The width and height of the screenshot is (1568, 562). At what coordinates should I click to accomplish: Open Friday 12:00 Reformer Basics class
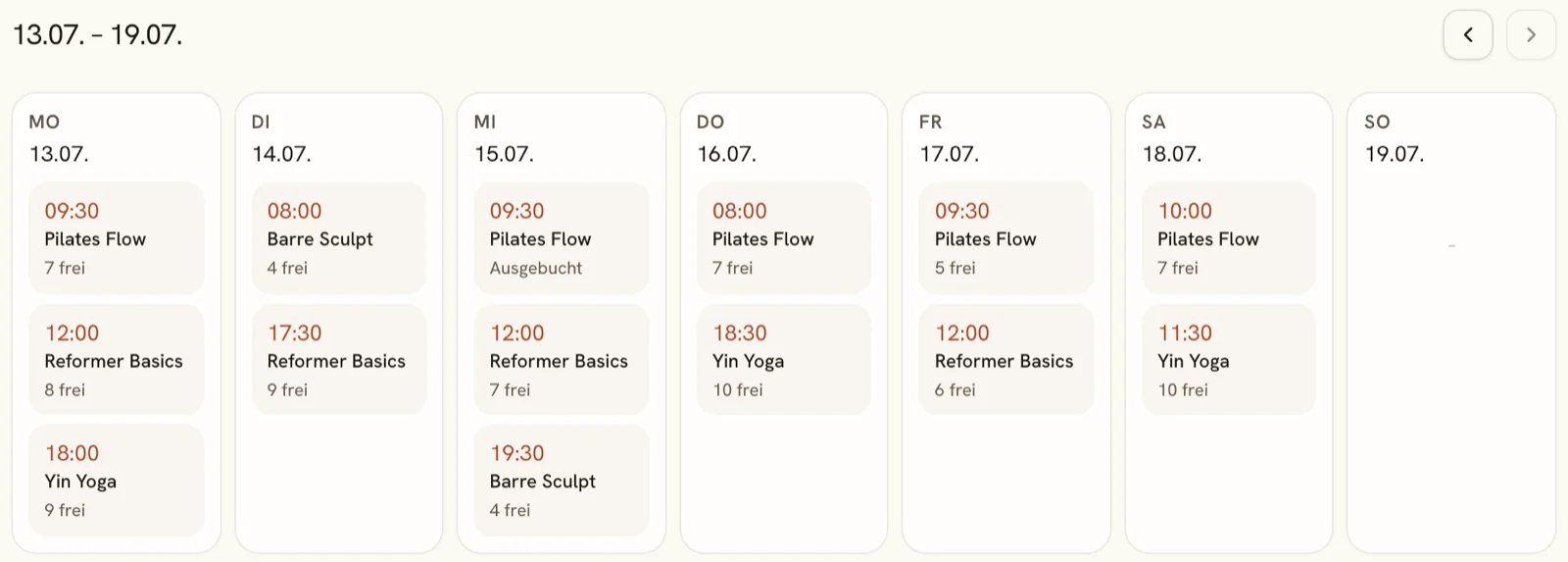(x=1006, y=360)
